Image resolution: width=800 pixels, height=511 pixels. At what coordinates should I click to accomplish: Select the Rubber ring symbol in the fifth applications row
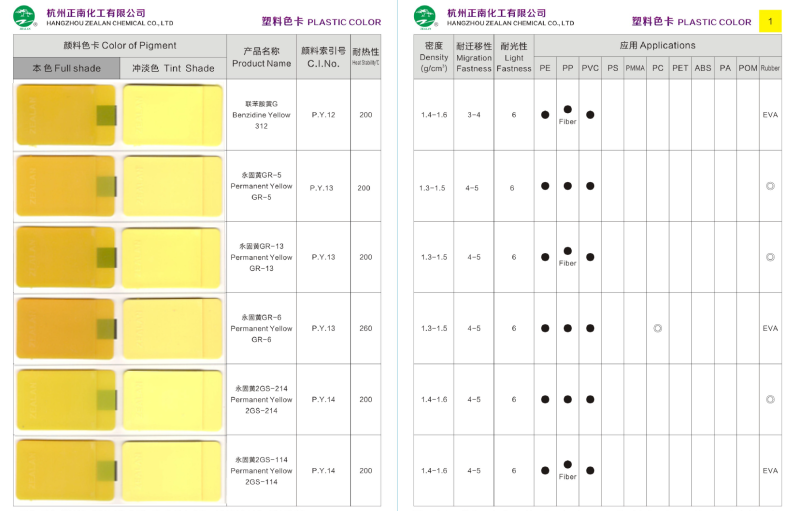(770, 399)
